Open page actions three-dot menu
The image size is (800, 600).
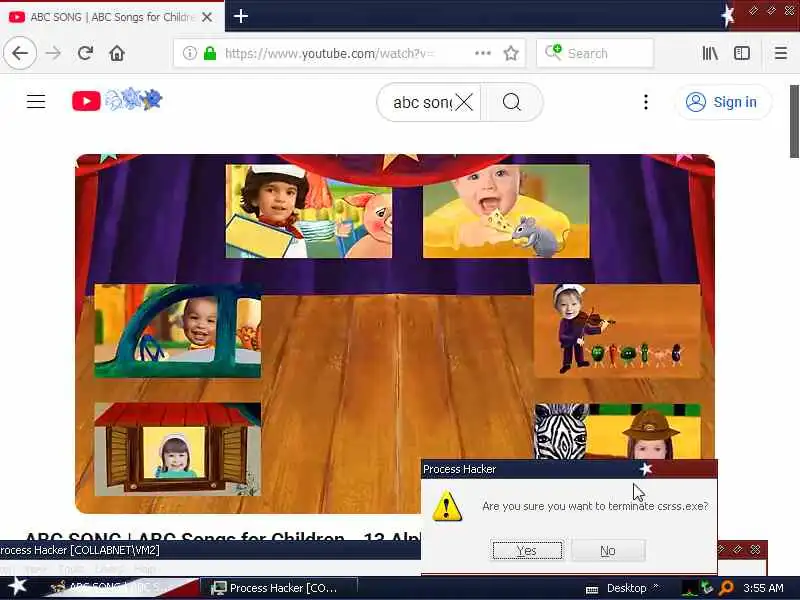(483, 53)
